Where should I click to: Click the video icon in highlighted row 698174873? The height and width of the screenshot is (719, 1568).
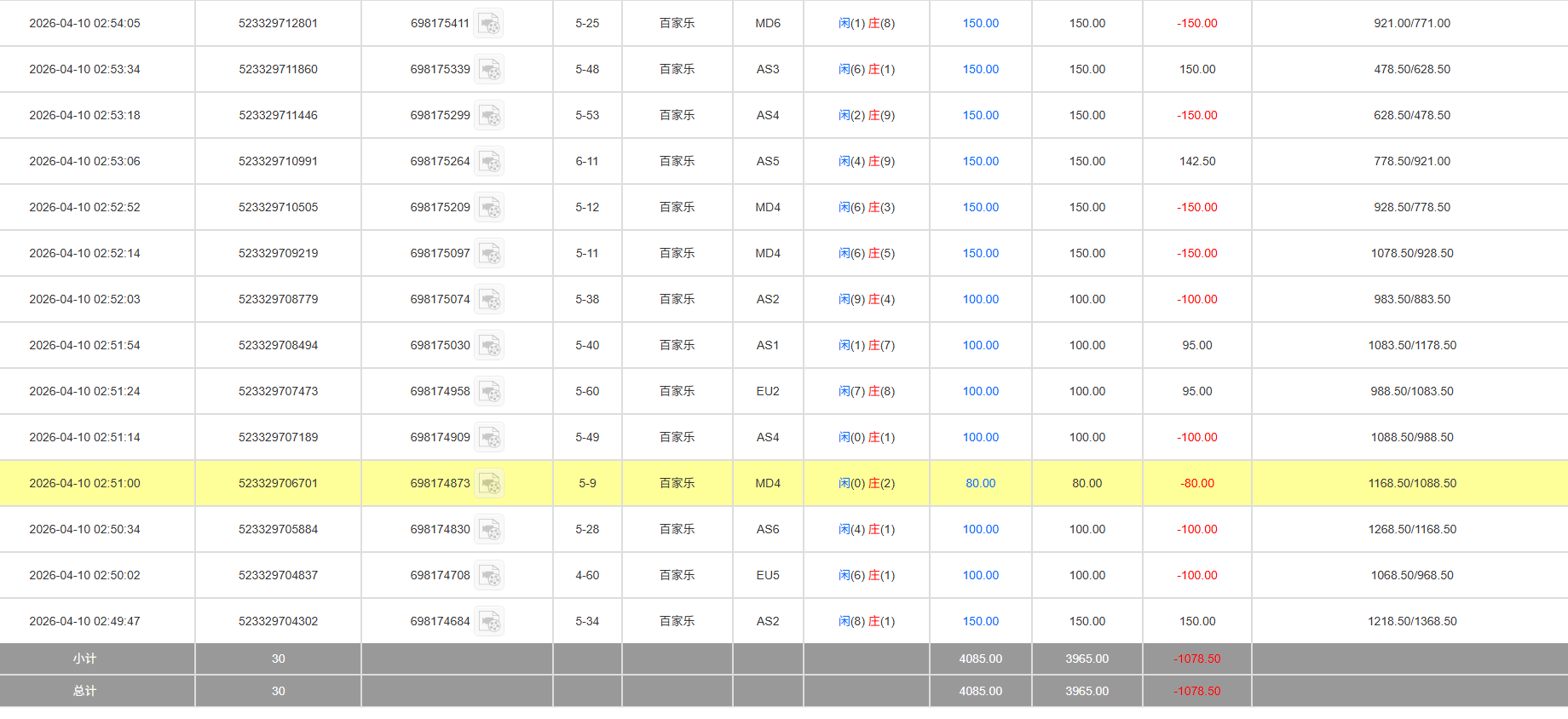[489, 484]
